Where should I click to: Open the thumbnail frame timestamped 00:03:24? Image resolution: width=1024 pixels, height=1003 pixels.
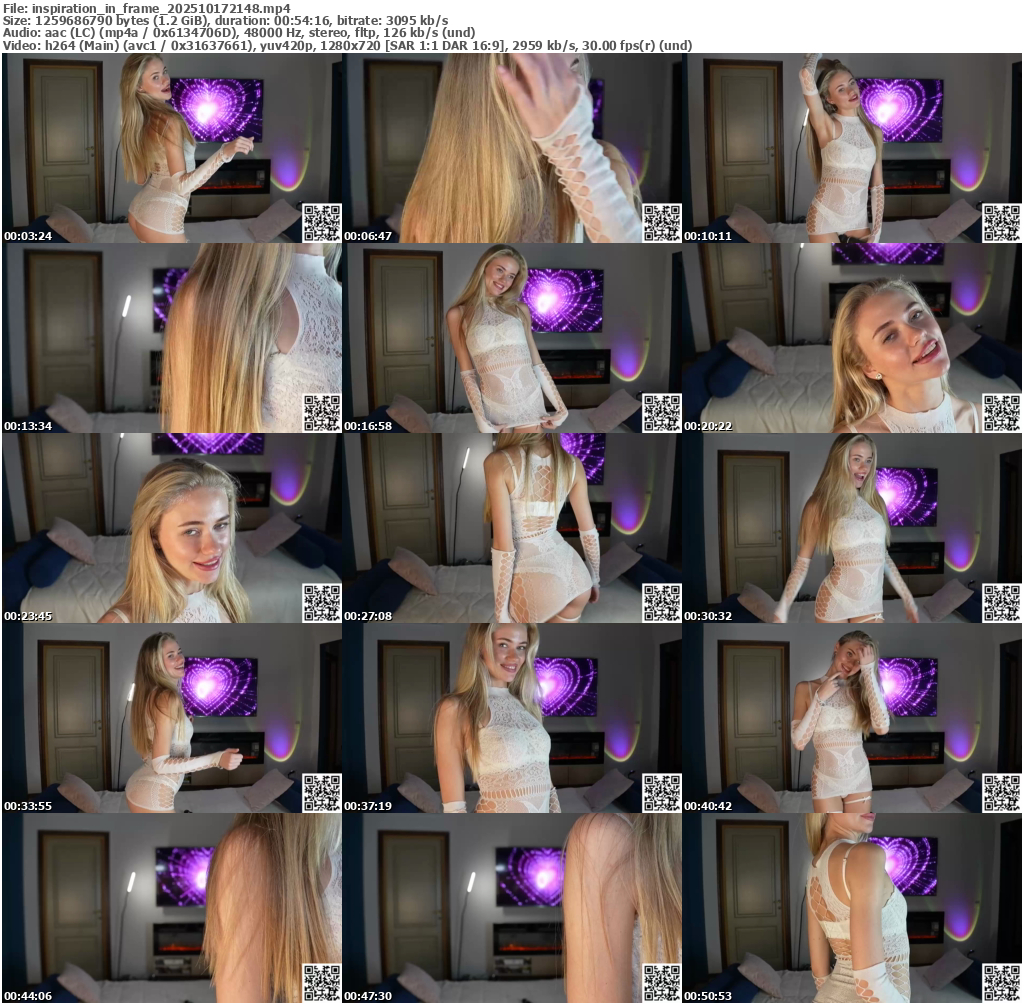[x=172, y=148]
